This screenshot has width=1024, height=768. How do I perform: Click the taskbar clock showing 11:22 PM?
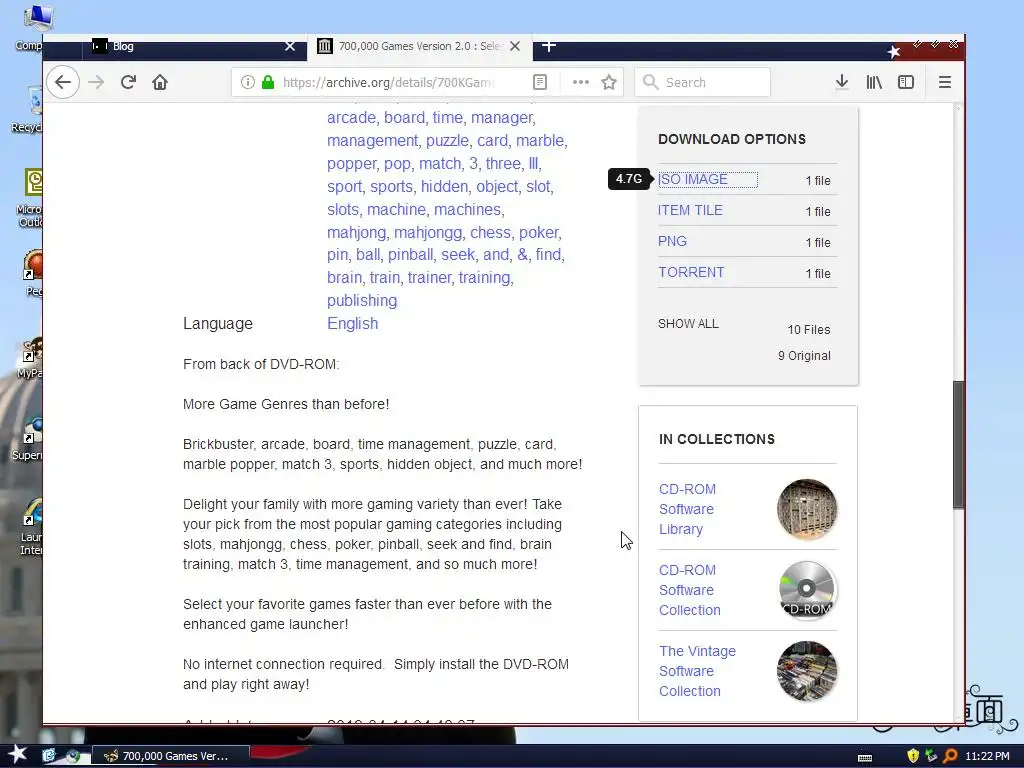[x=987, y=756]
